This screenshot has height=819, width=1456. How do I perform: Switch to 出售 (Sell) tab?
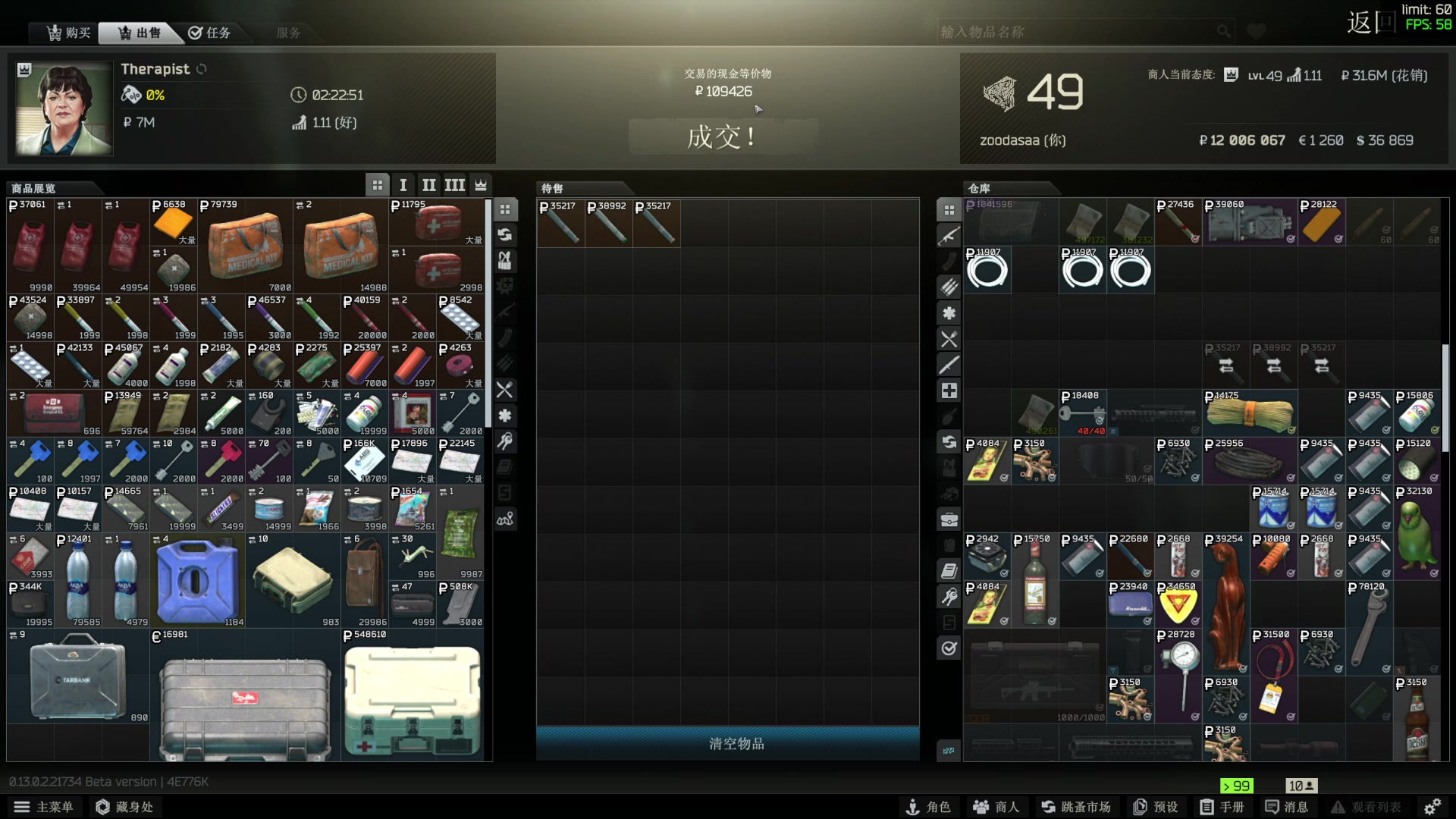tap(140, 33)
